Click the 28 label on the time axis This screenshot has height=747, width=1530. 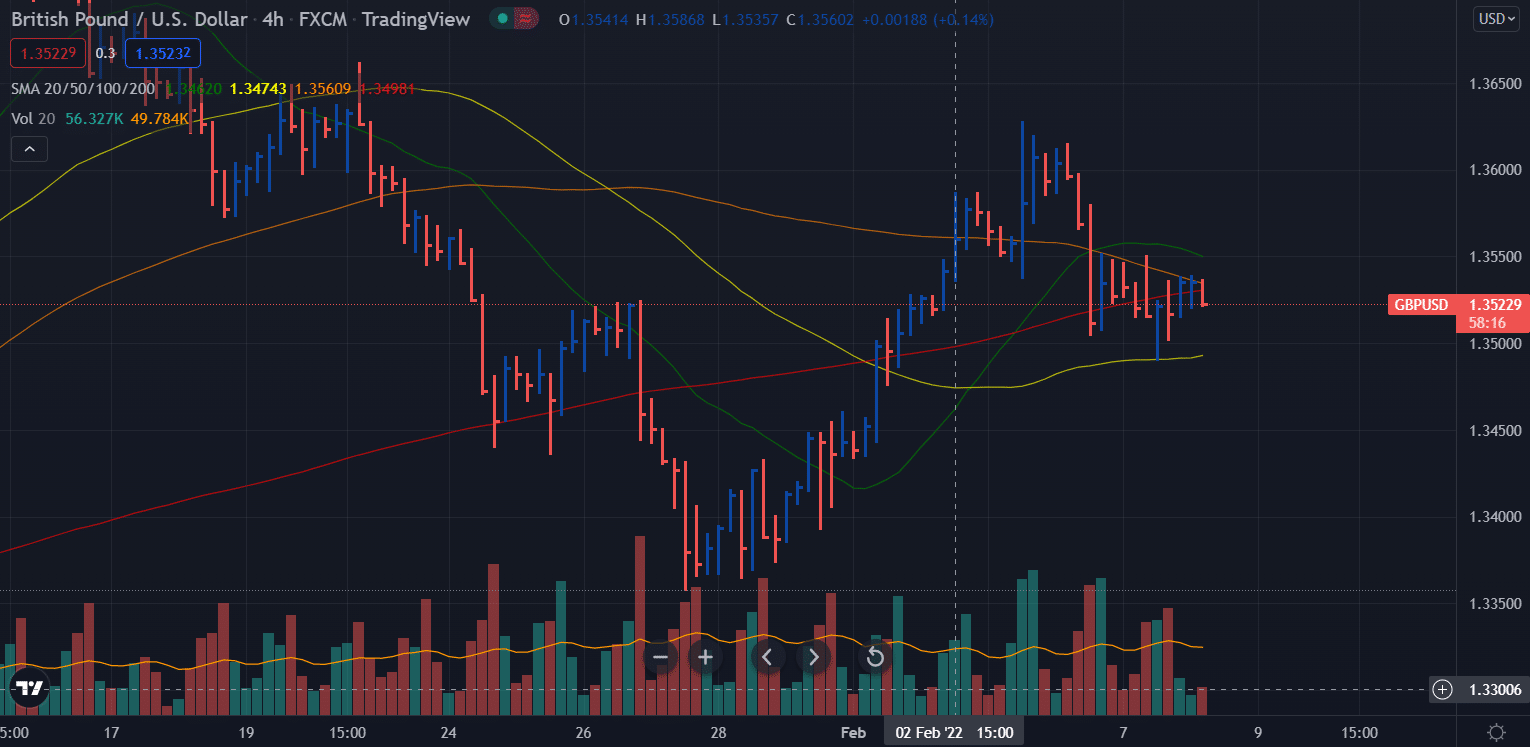coord(718,733)
